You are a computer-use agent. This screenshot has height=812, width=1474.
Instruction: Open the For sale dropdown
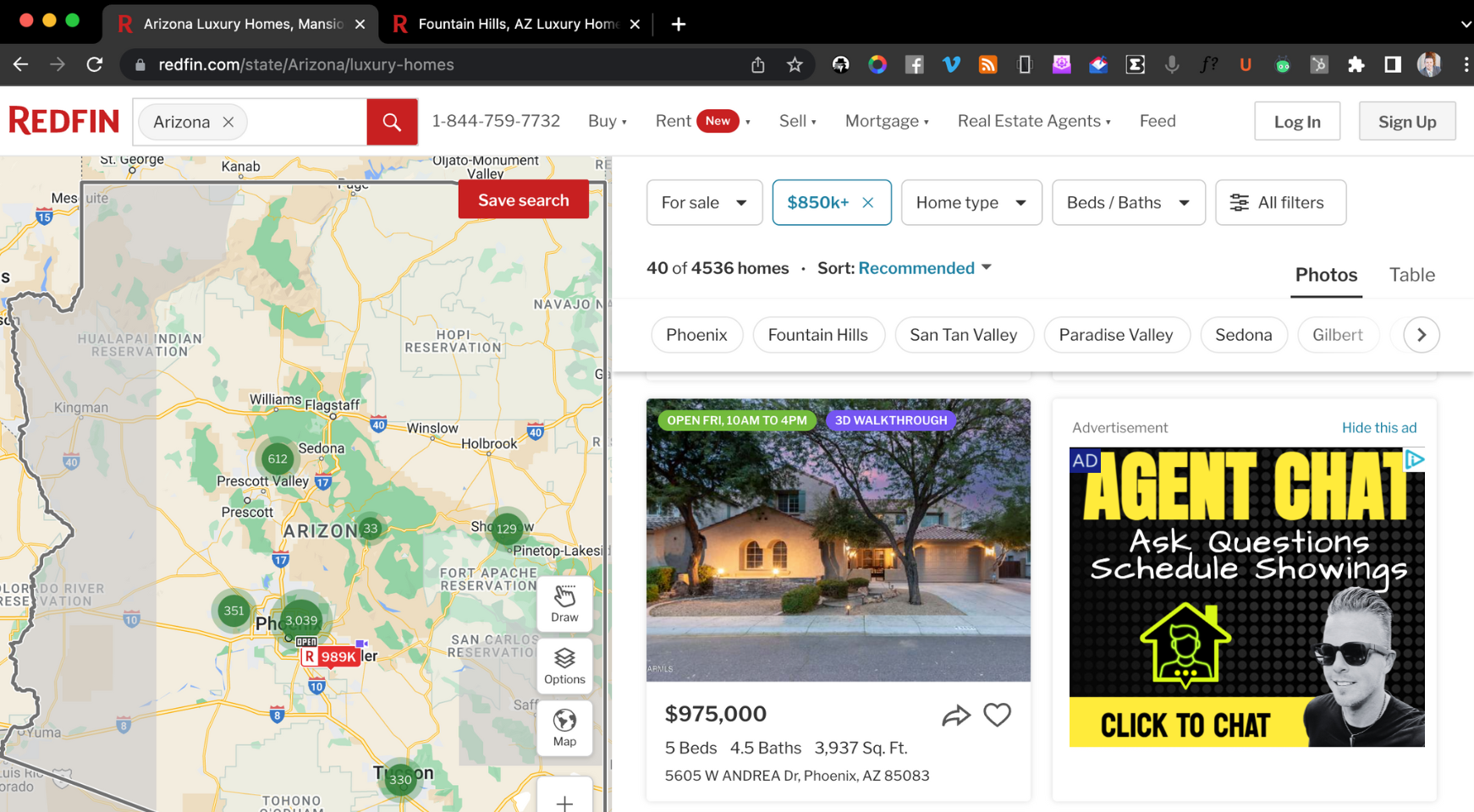coord(704,202)
